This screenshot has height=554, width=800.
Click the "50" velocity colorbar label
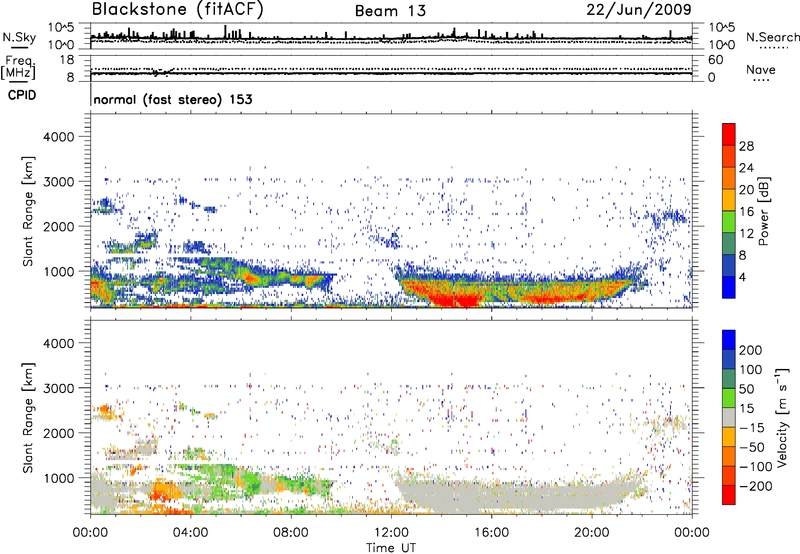[746, 389]
